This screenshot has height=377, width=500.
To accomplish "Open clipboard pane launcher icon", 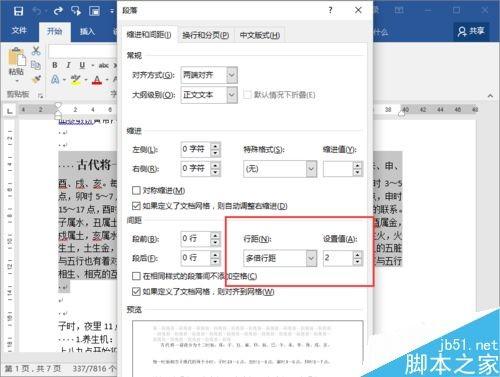I will 41,96.
